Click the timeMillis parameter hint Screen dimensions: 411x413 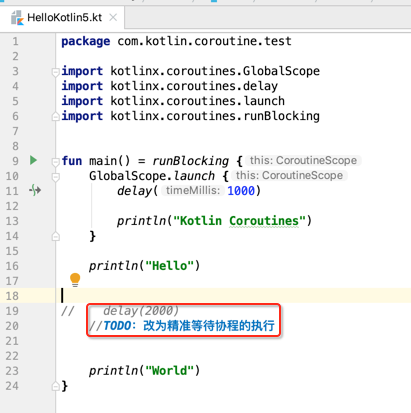[x=193, y=190]
